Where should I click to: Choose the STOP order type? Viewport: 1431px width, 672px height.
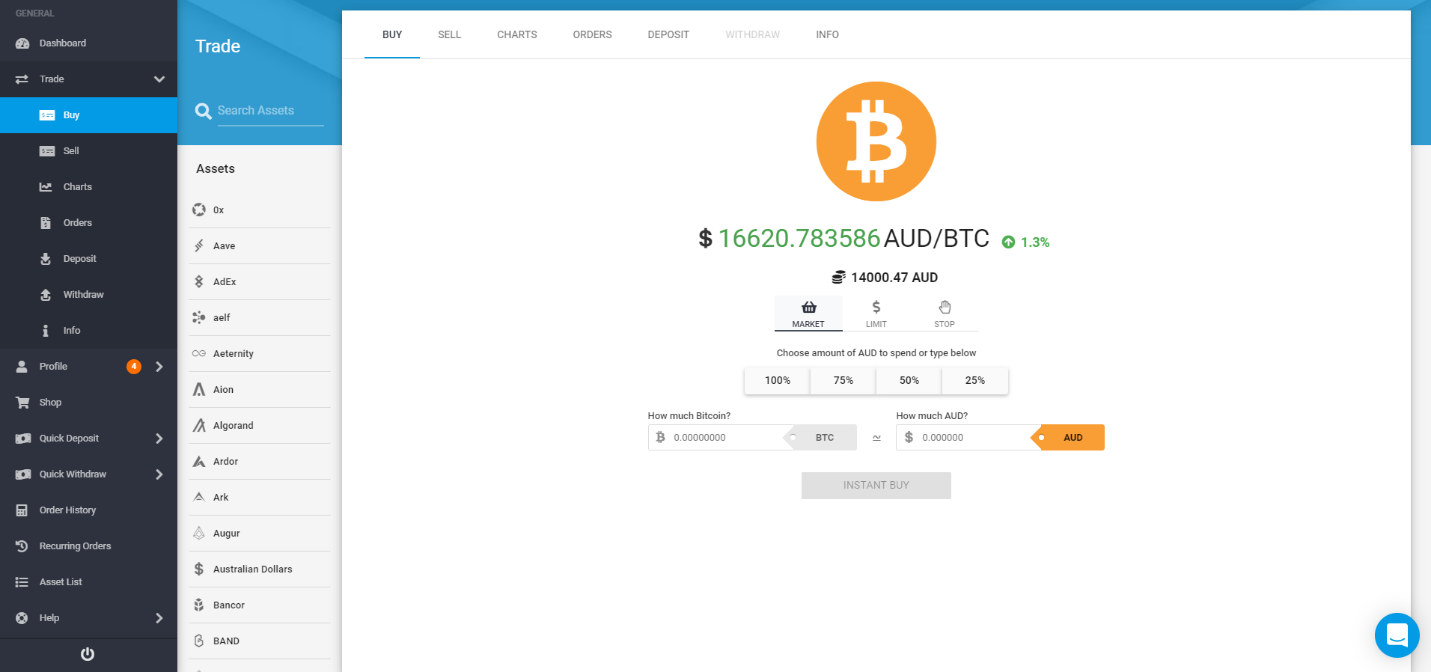(x=944, y=314)
